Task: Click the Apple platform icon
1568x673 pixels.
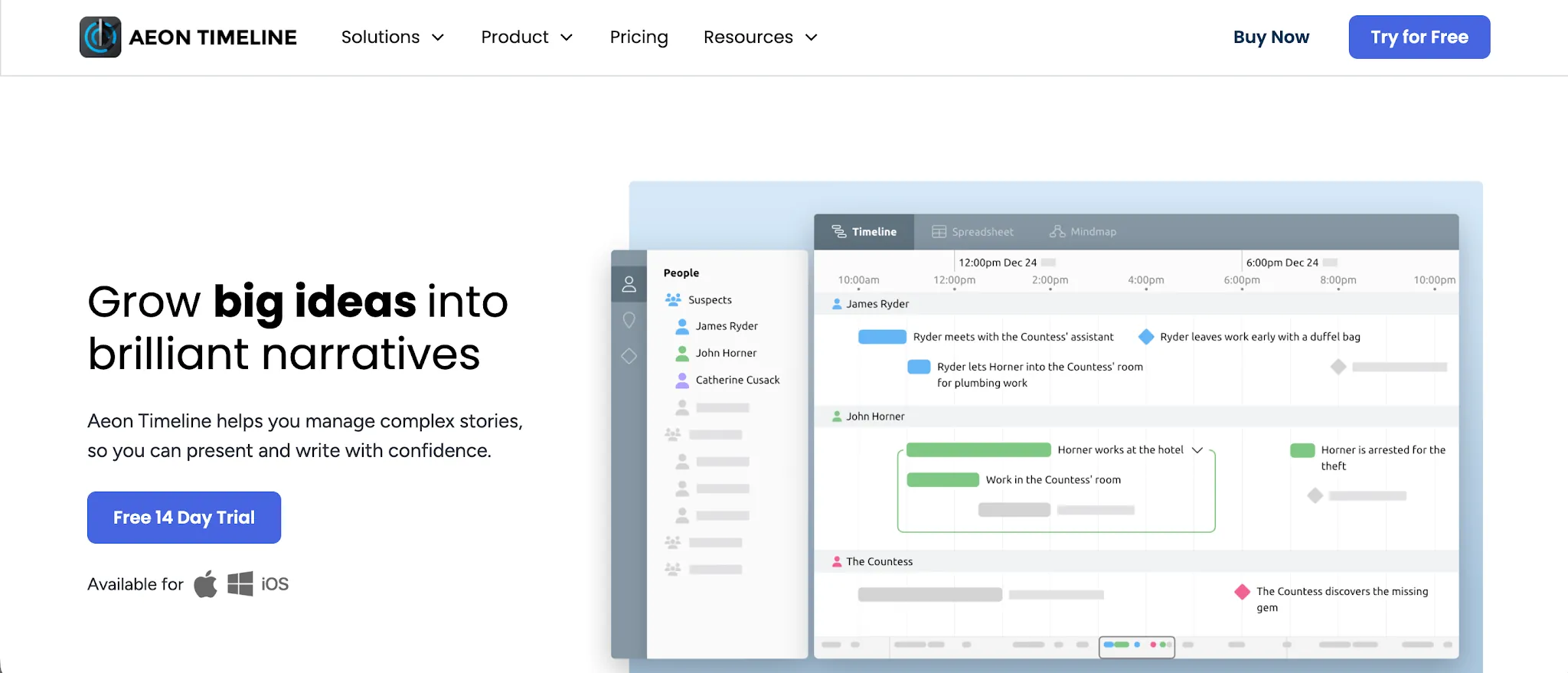Action: coord(205,584)
